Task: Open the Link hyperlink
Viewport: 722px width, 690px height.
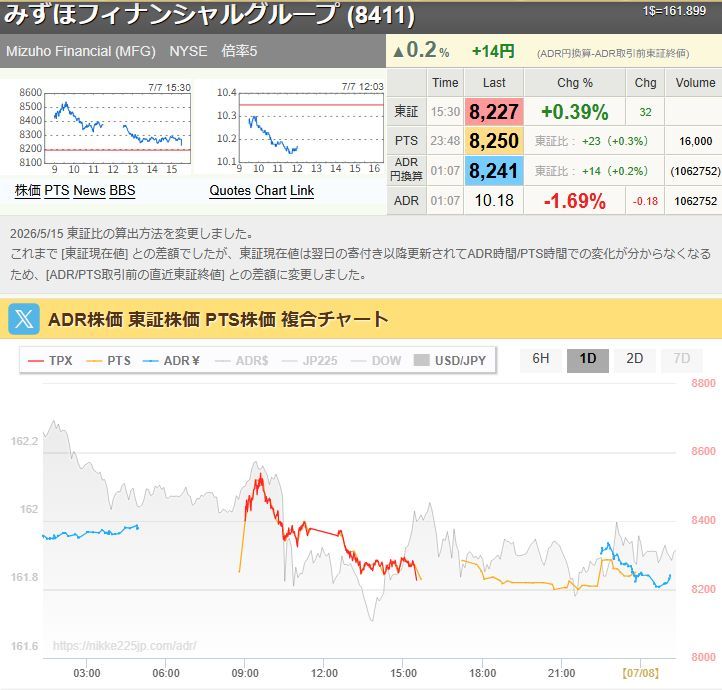Action: pyautogui.click(x=302, y=191)
